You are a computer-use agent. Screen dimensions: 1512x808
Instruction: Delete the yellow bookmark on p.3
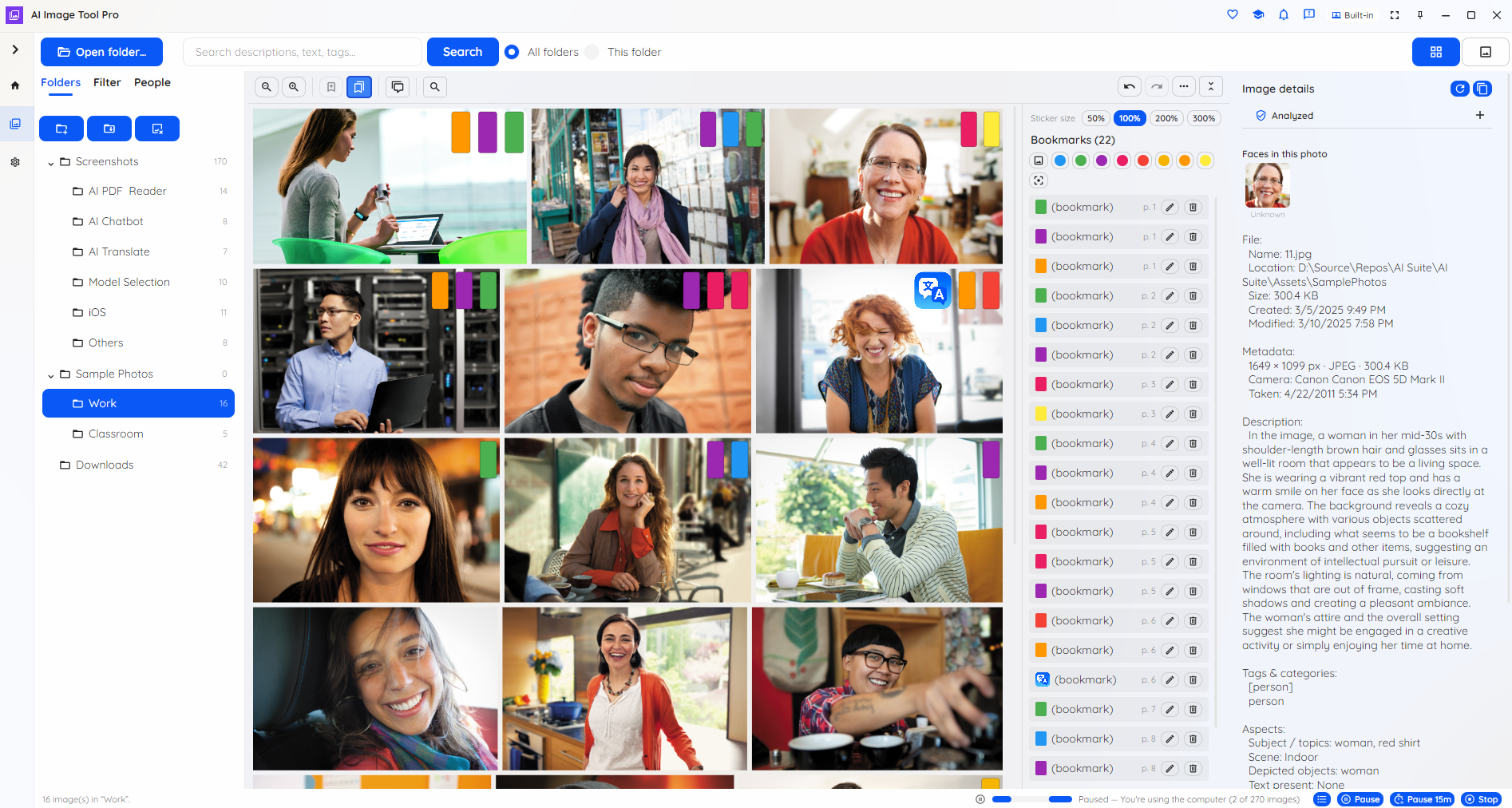tap(1193, 414)
